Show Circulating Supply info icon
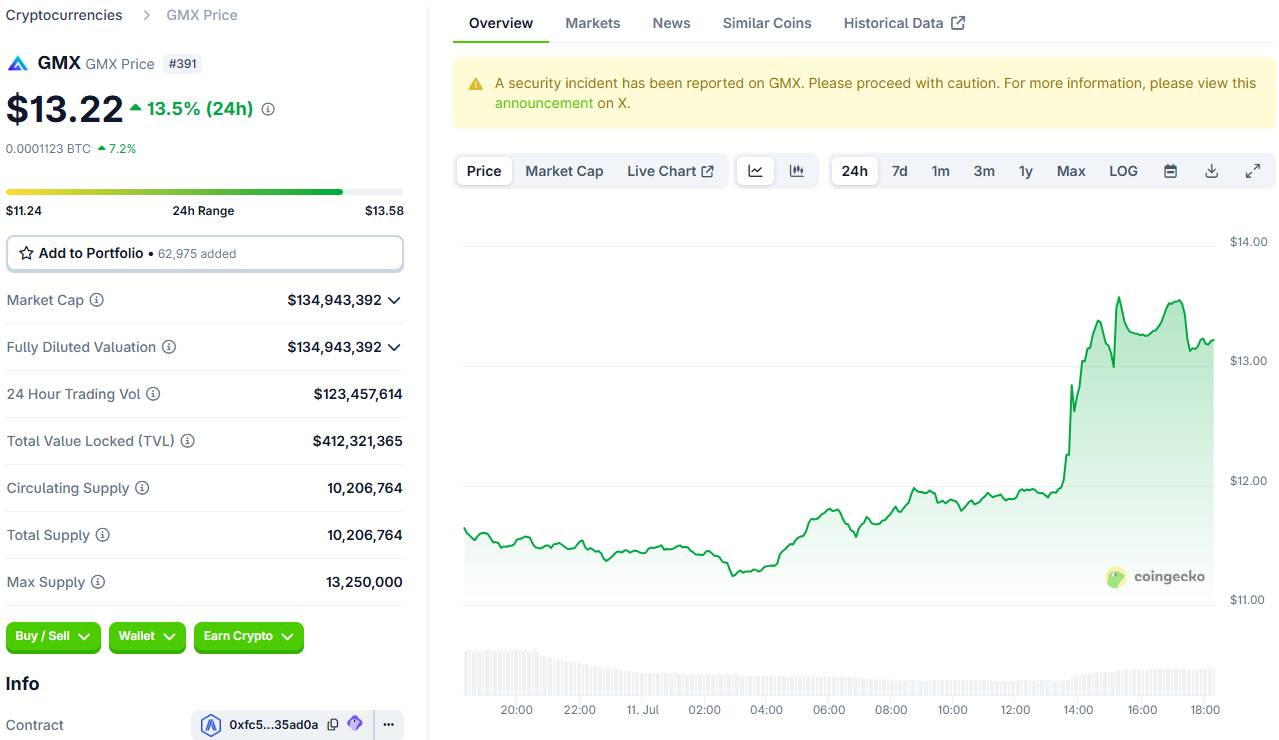This screenshot has width=1279, height=740. tap(142, 488)
